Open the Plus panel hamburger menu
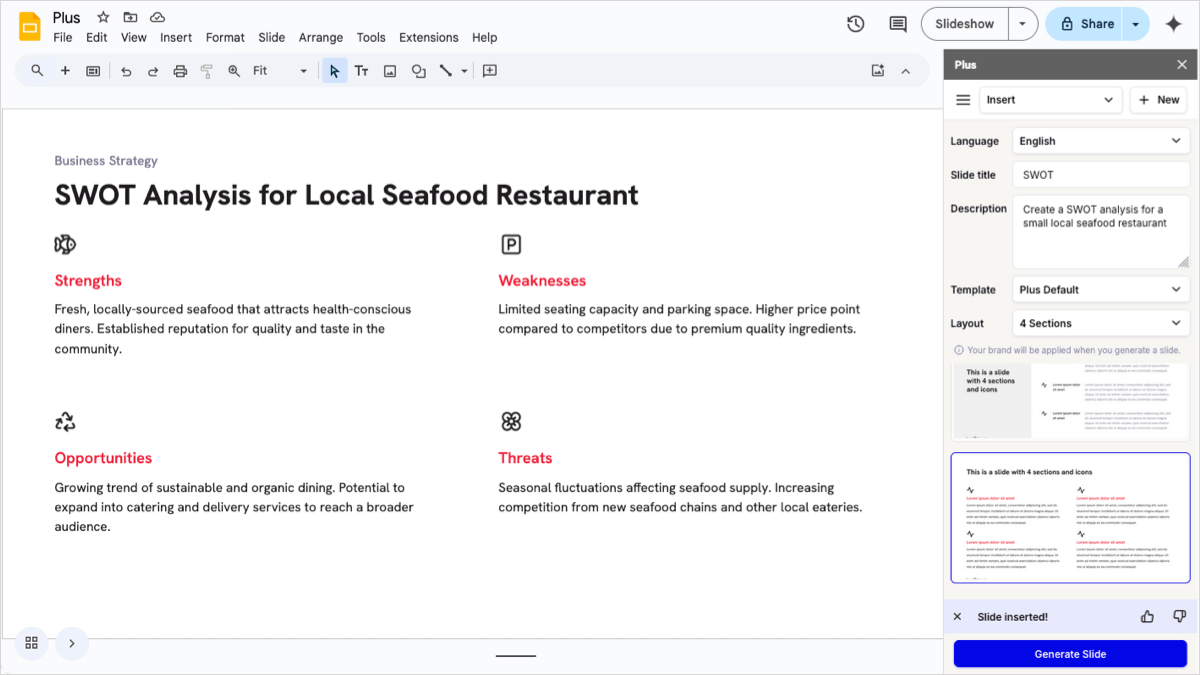 point(963,100)
